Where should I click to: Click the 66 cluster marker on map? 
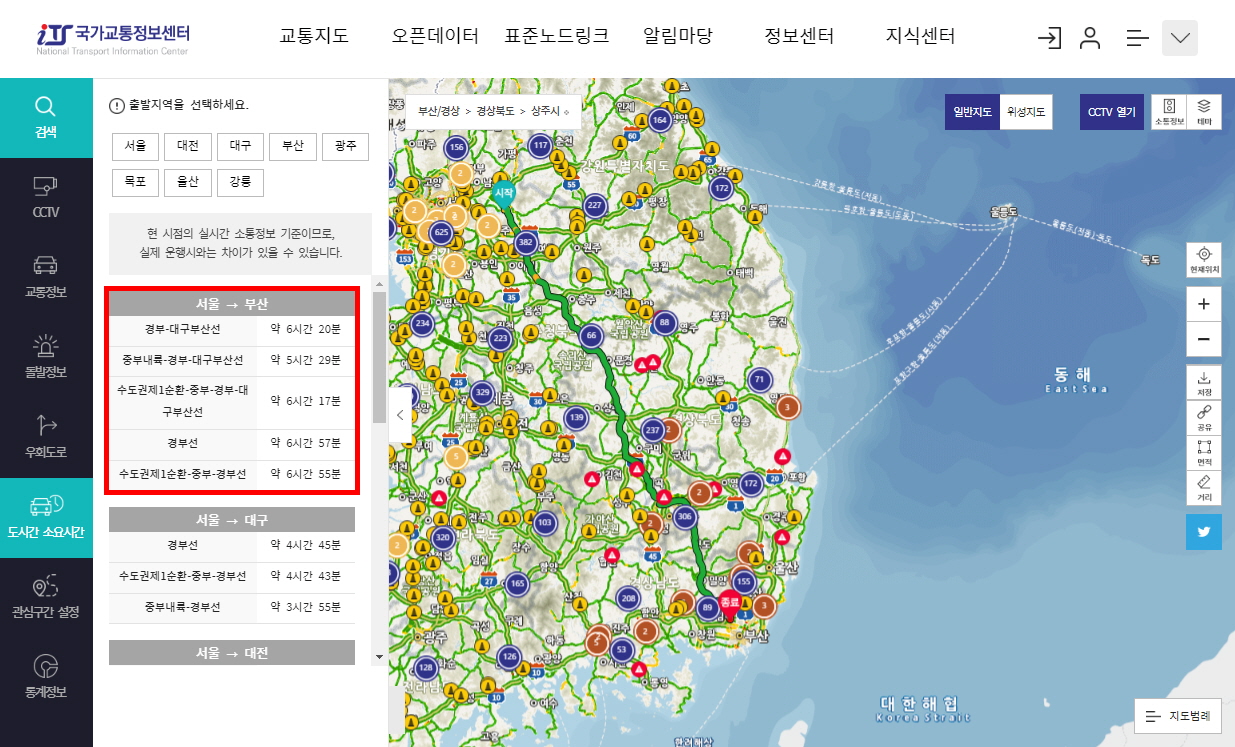pyautogui.click(x=591, y=336)
